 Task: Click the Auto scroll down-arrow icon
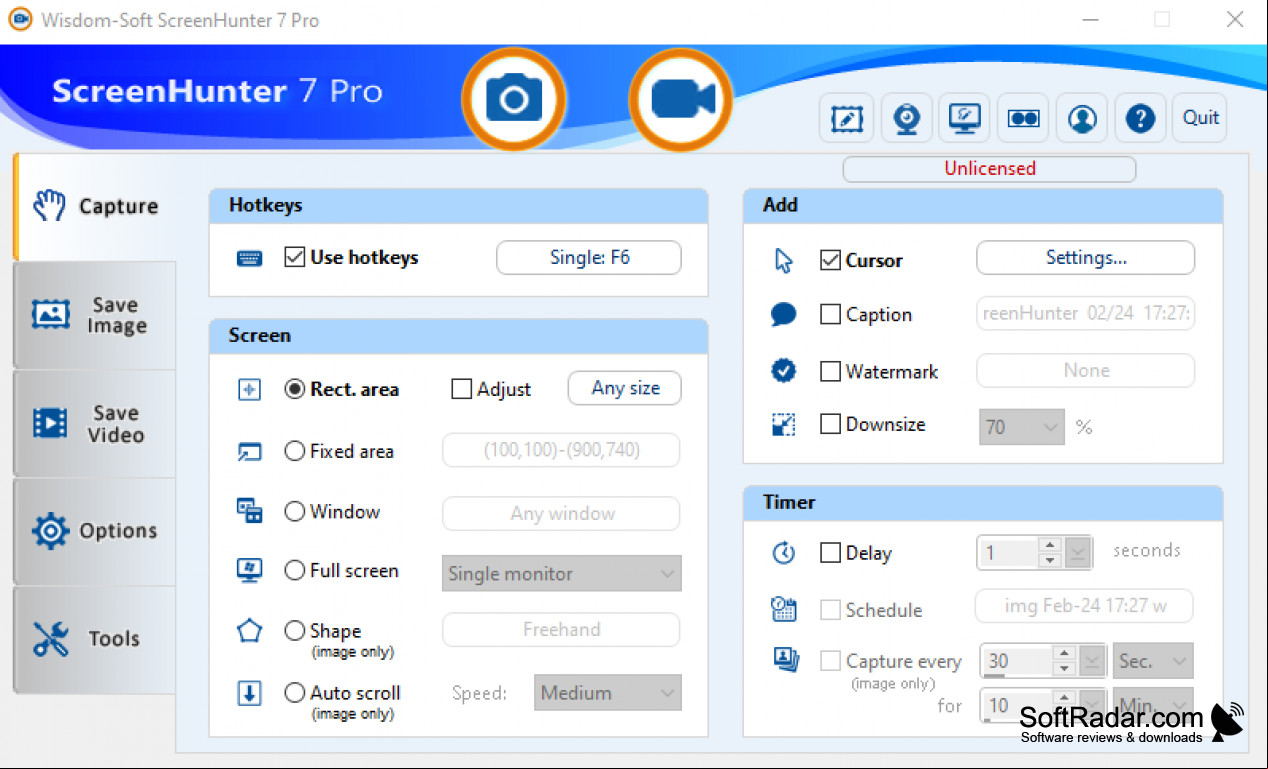point(249,693)
